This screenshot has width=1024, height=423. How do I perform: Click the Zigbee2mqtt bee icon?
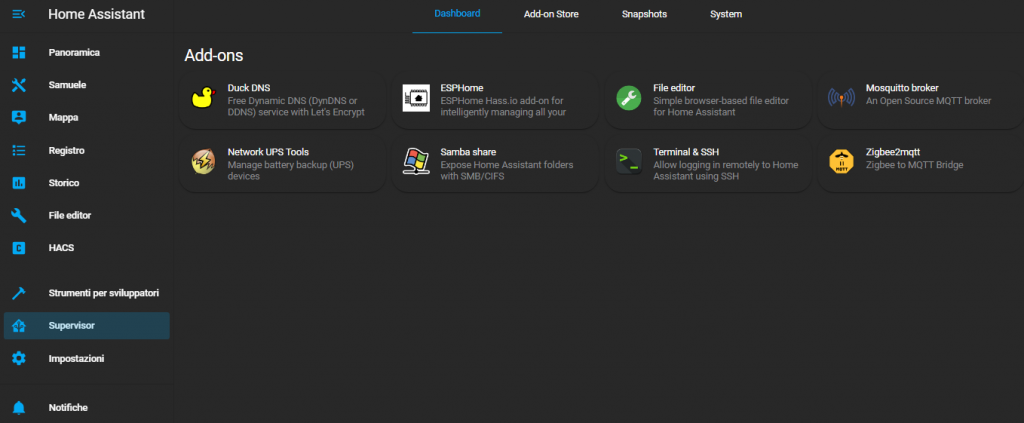841,162
